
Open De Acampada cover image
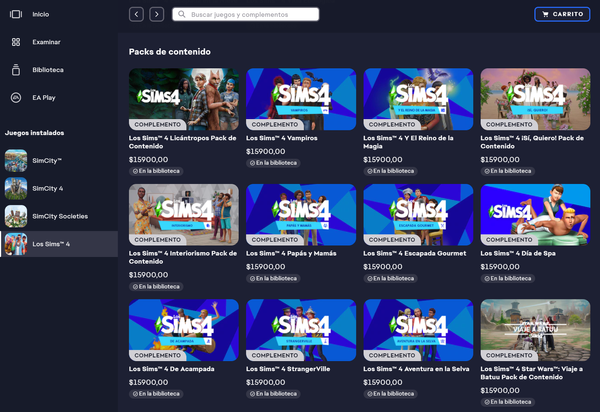(184, 330)
